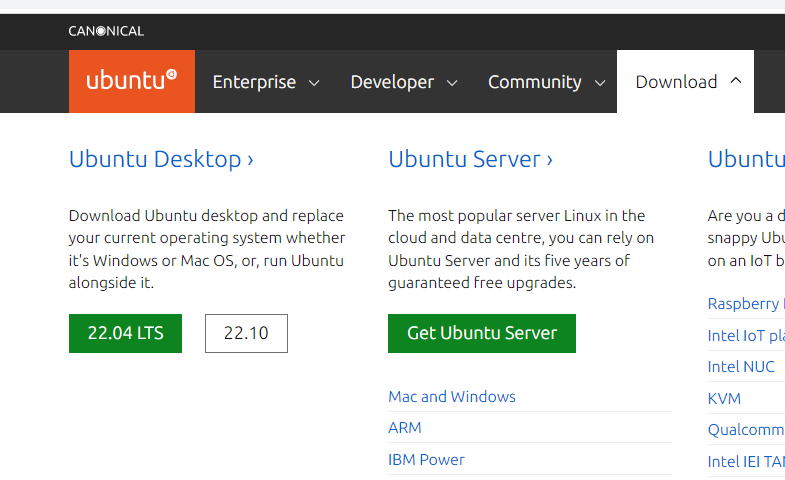The width and height of the screenshot is (785, 480).
Task: Expand the Enterprise menu chevron
Action: pyautogui.click(x=314, y=83)
